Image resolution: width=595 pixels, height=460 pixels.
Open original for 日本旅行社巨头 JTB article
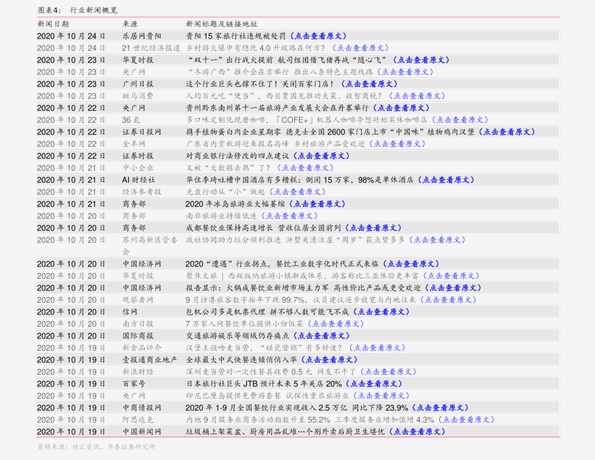[x=374, y=384]
